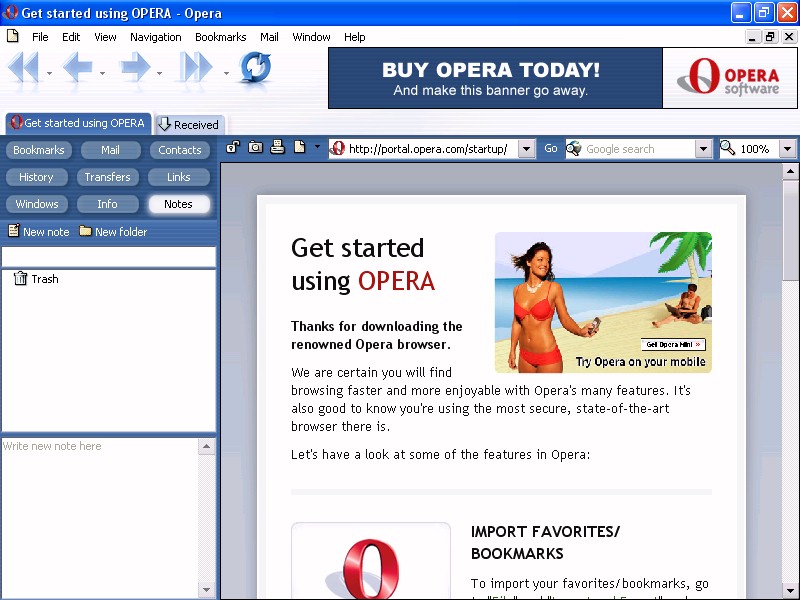Show the Mail panel

click(110, 150)
